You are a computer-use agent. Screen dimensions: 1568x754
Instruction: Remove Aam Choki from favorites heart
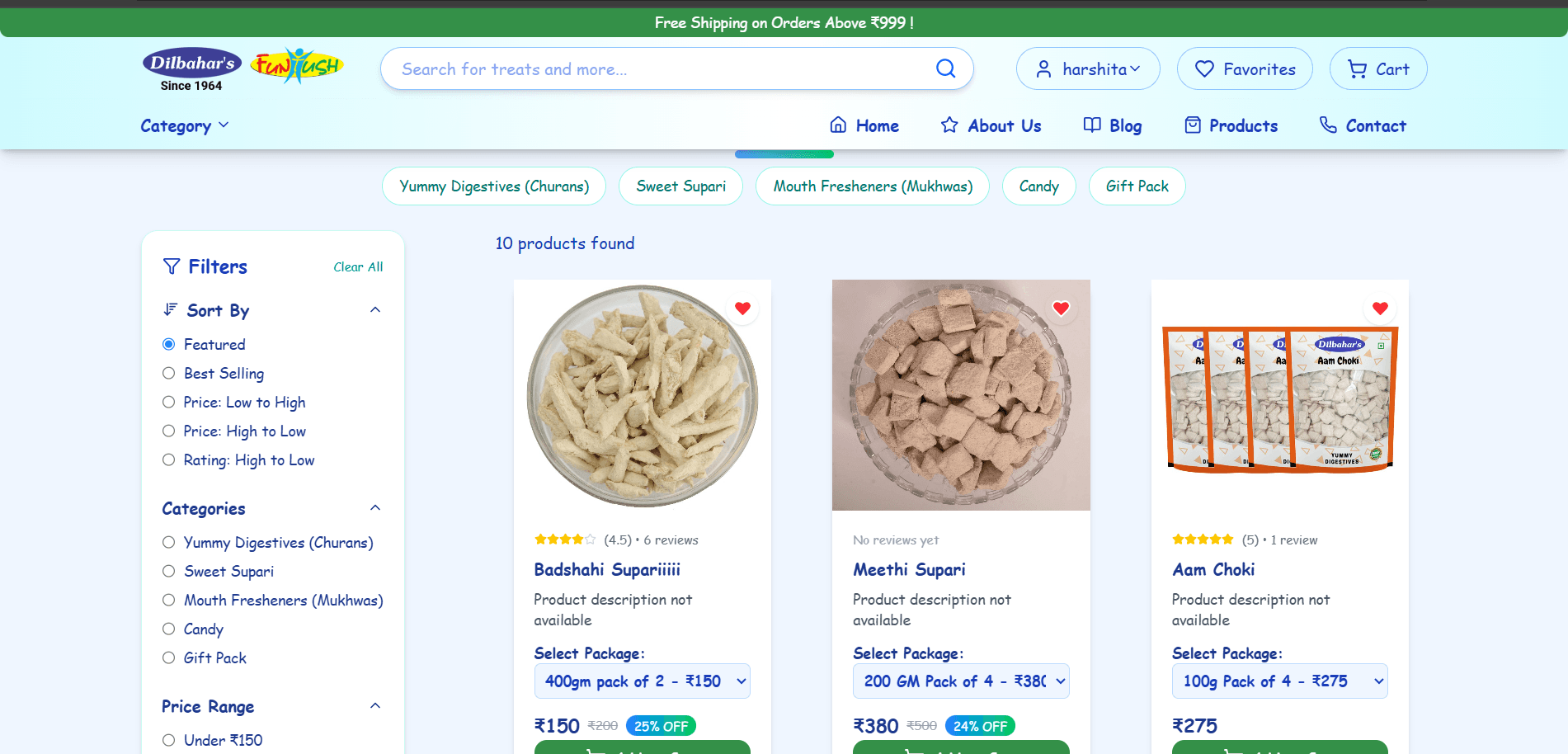pyautogui.click(x=1380, y=309)
